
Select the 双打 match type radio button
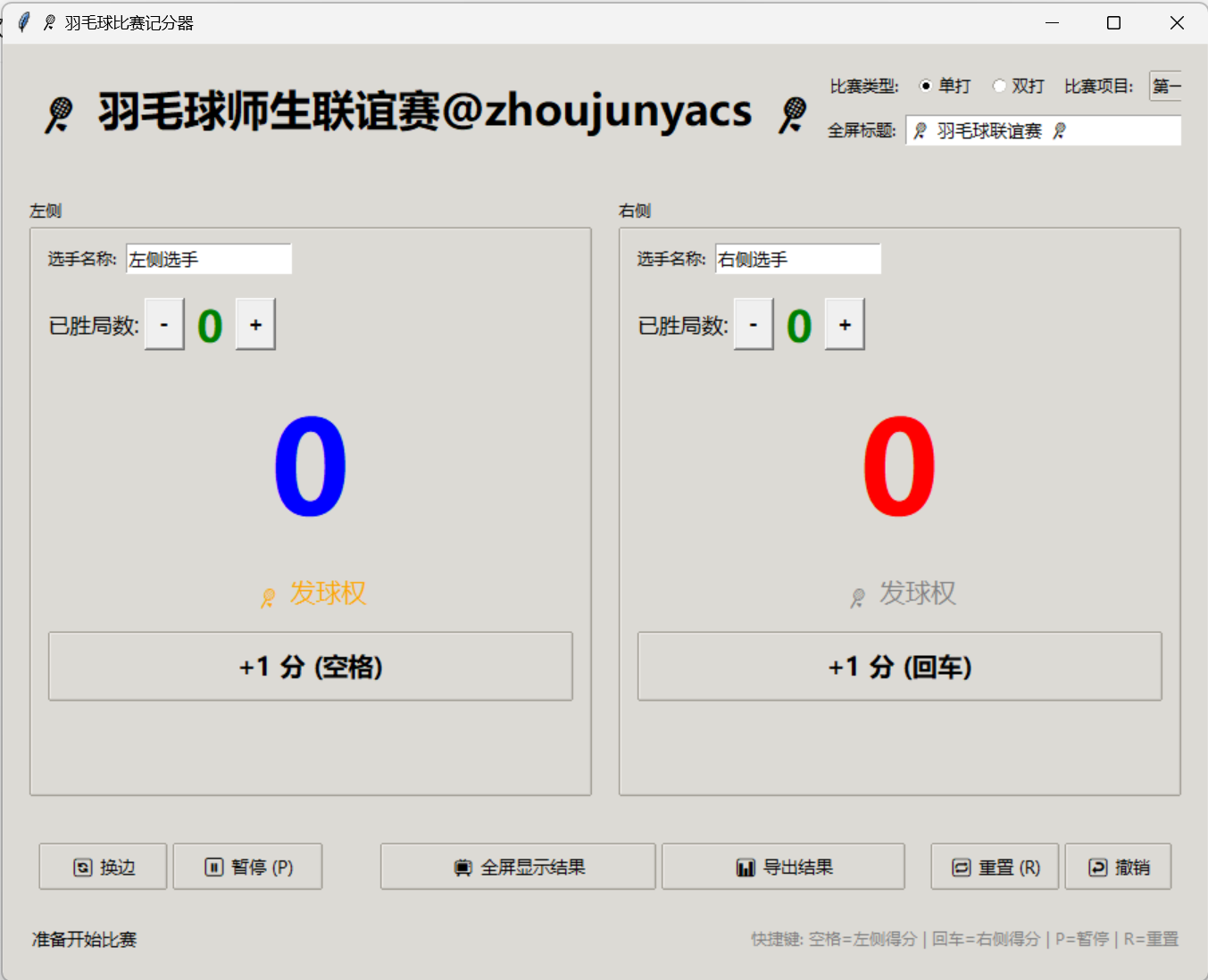(999, 86)
